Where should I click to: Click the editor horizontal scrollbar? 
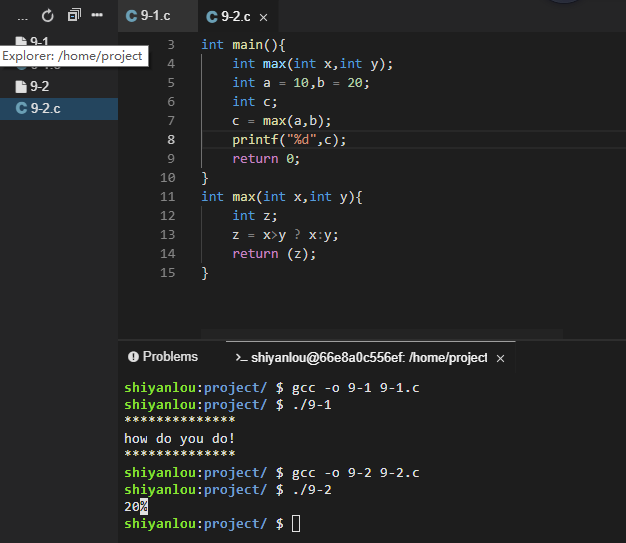(x=382, y=334)
